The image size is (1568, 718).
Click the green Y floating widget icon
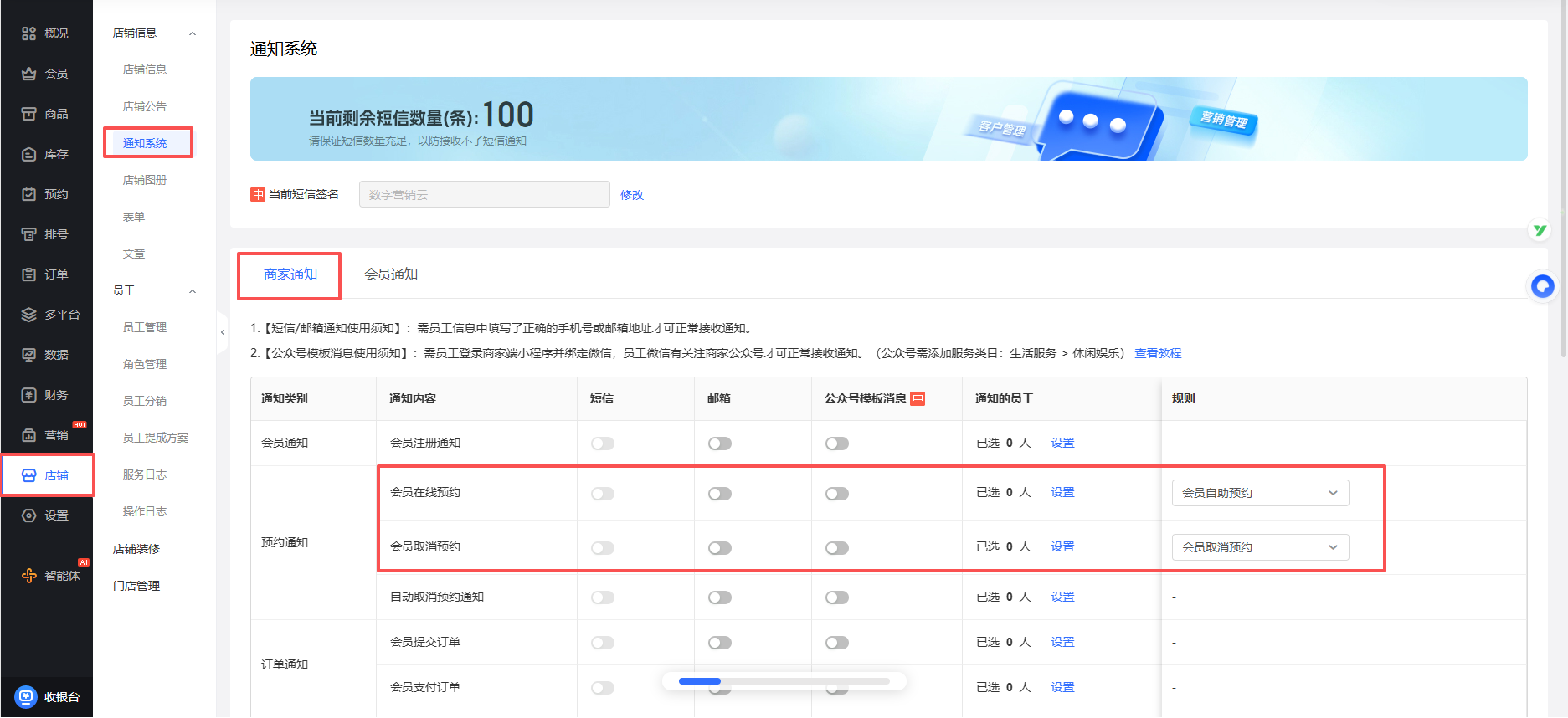[1540, 230]
